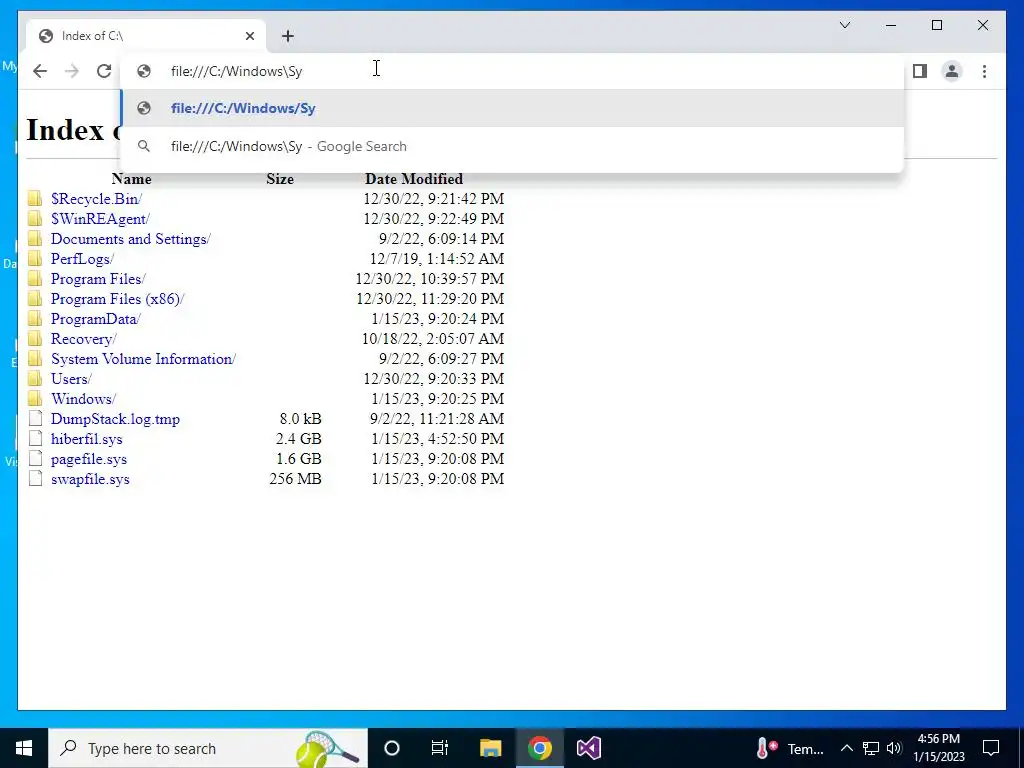Click the 12/7/19, 1:14:52 AM date
The width and height of the screenshot is (1024, 768).
click(437, 259)
